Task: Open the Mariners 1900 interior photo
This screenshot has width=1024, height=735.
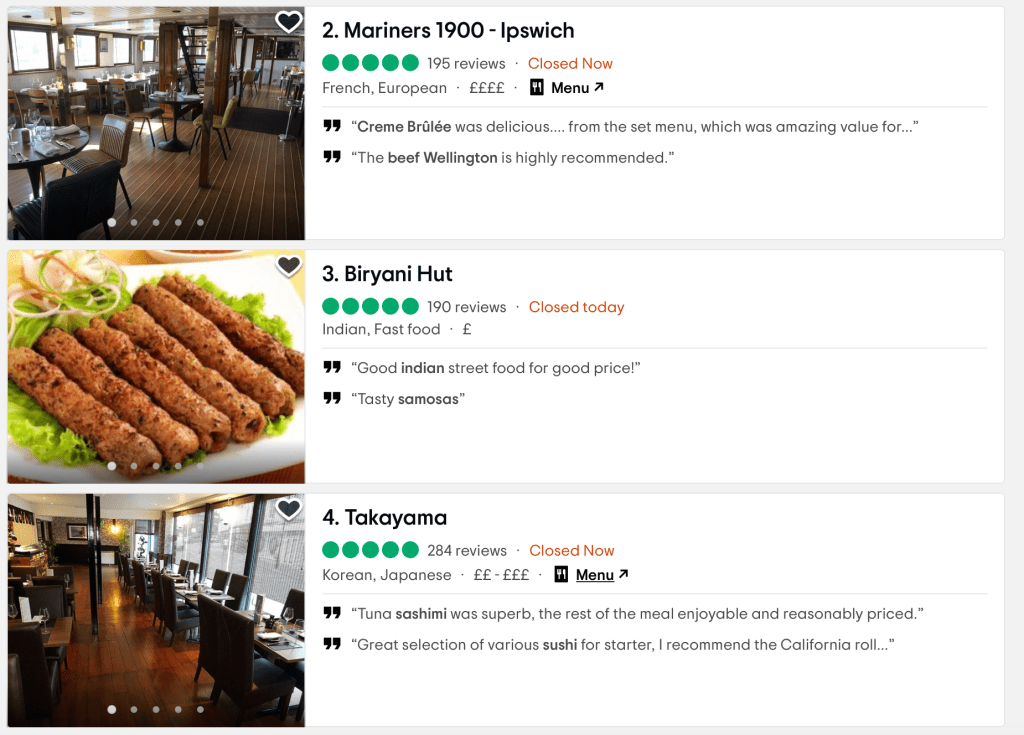Action: pos(156,123)
